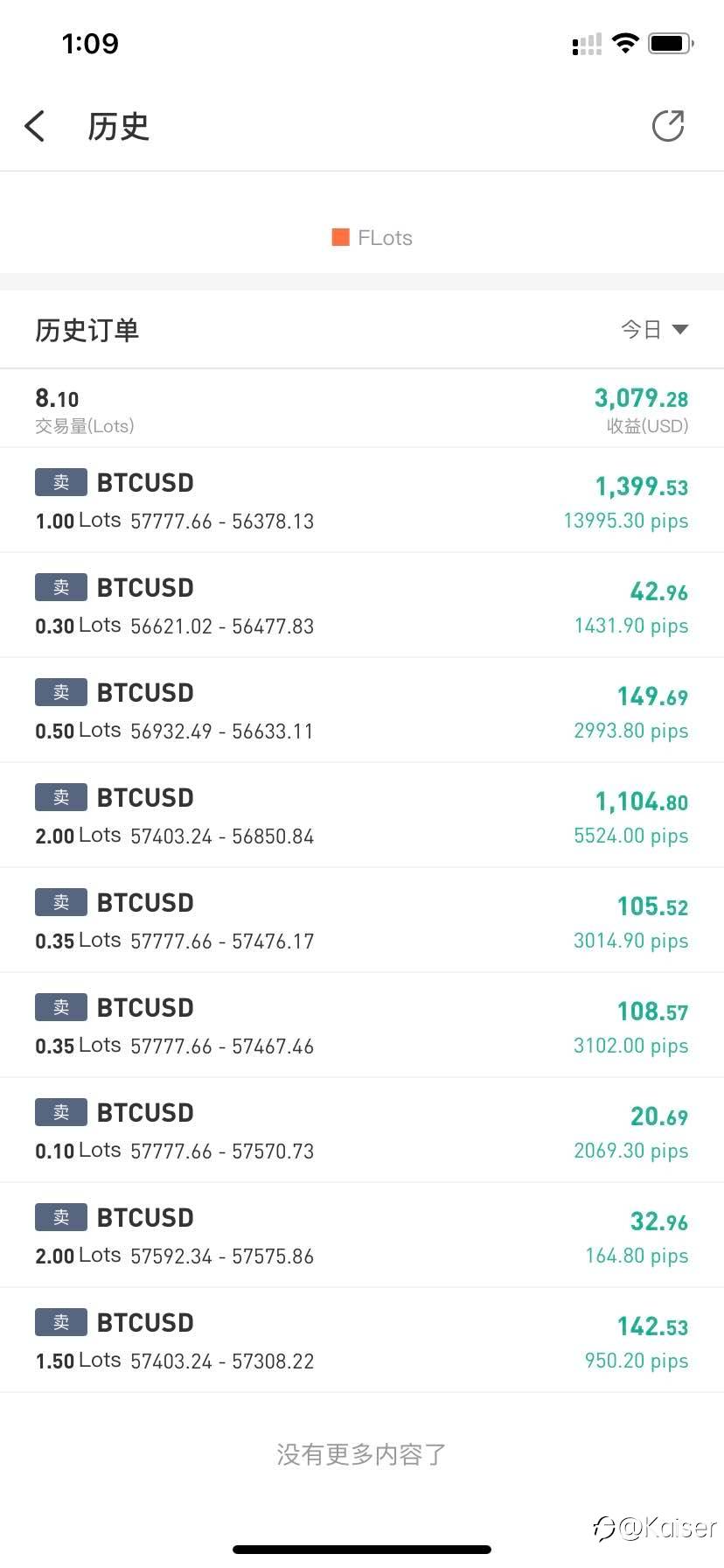
Task: Open the order with 164.80 pips
Action: pos(362,1235)
